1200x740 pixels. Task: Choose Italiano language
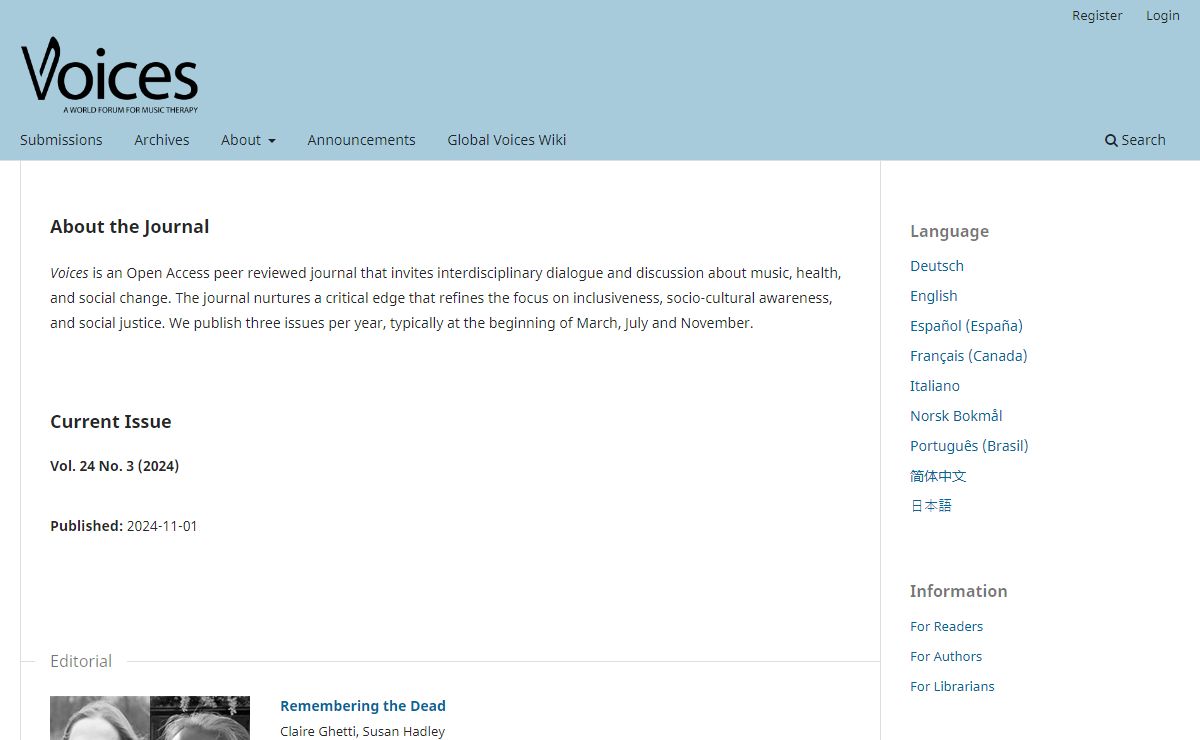(935, 386)
